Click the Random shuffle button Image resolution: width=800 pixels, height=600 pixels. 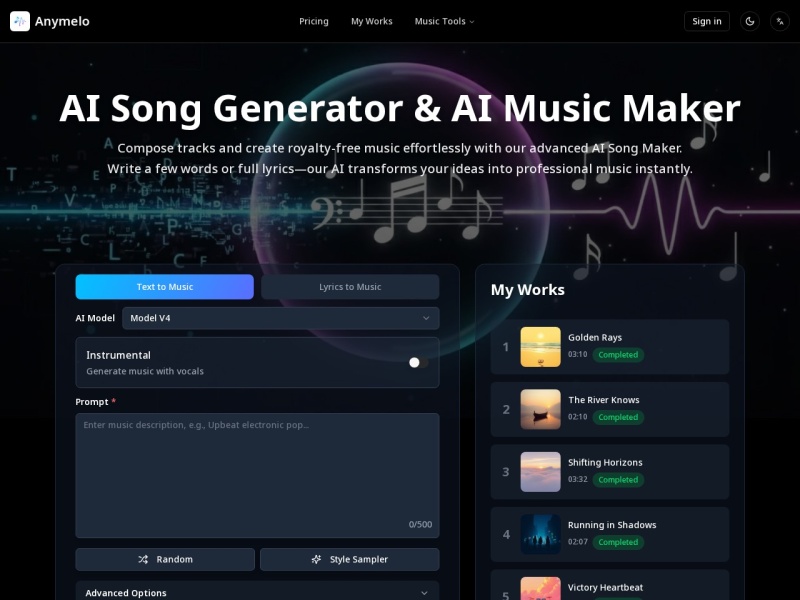(165, 559)
